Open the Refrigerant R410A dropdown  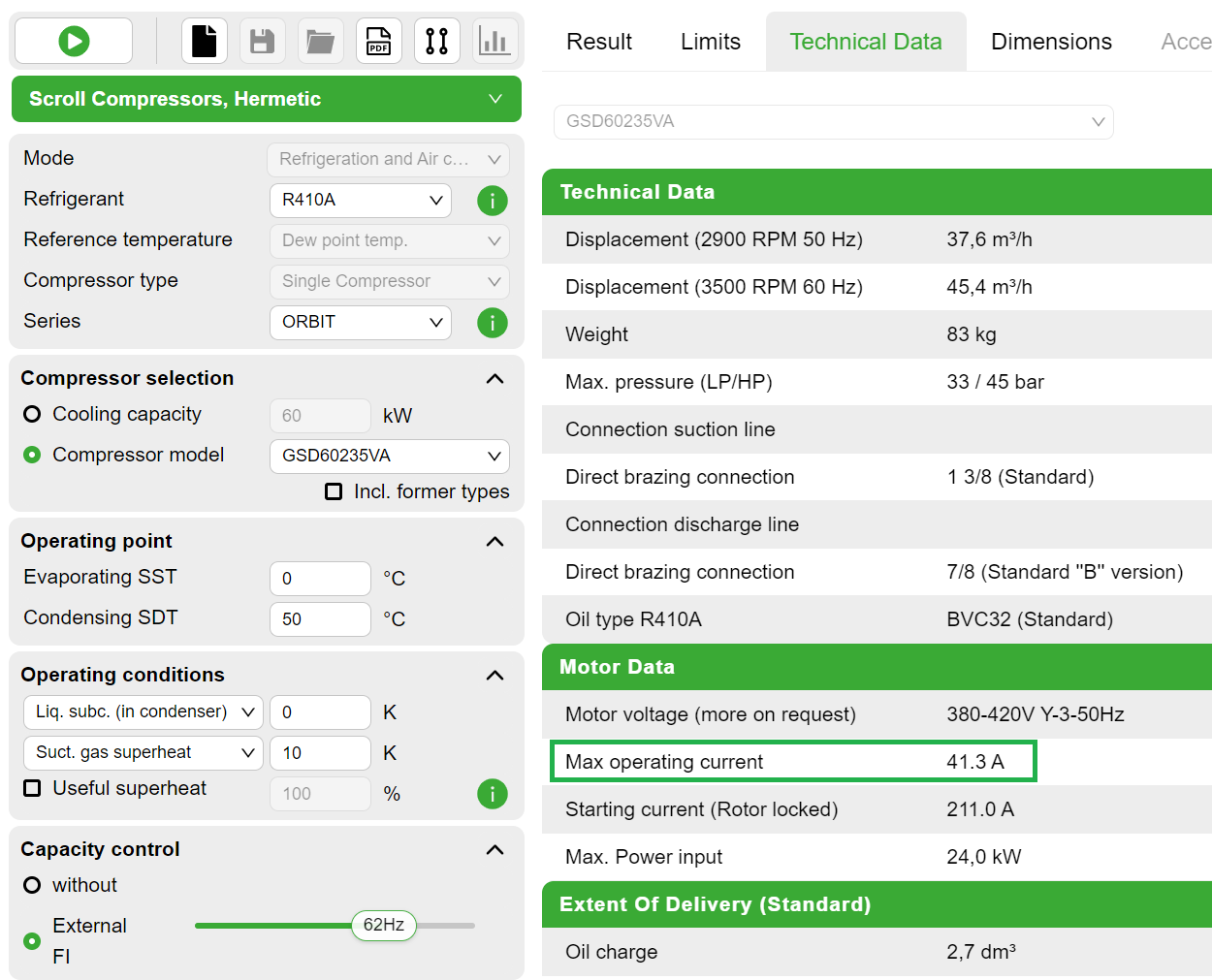[360, 201]
